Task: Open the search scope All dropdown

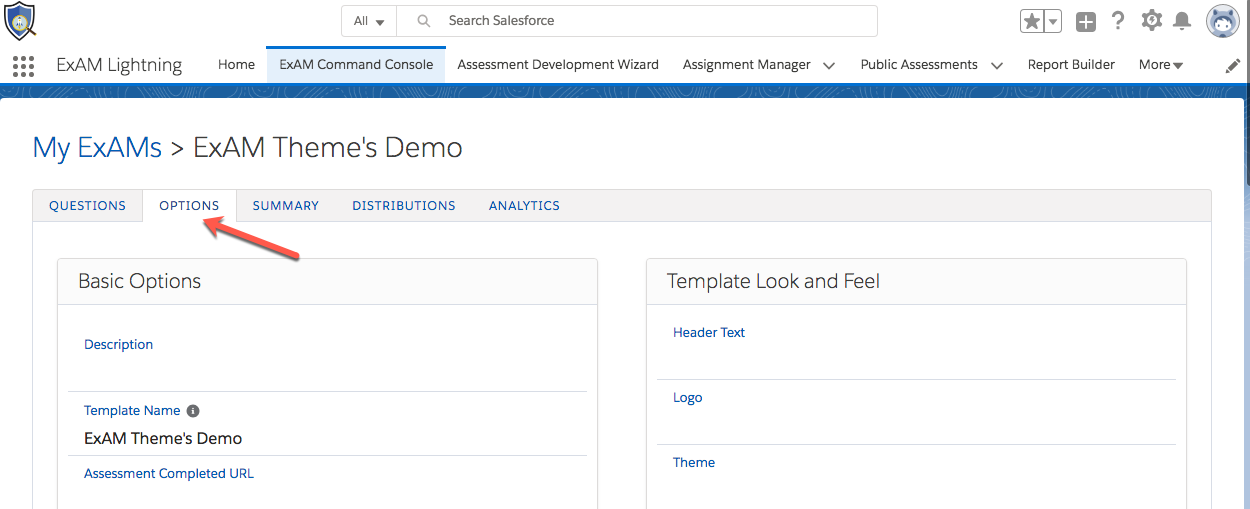Action: click(369, 21)
